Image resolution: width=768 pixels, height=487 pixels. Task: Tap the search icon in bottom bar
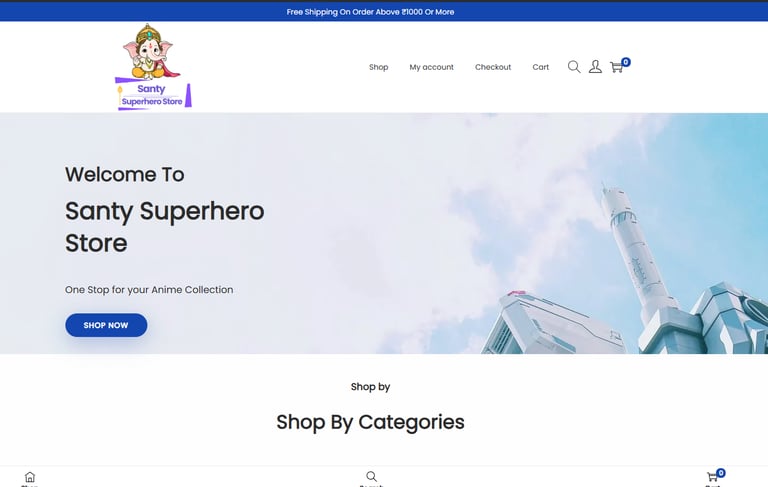(371, 476)
